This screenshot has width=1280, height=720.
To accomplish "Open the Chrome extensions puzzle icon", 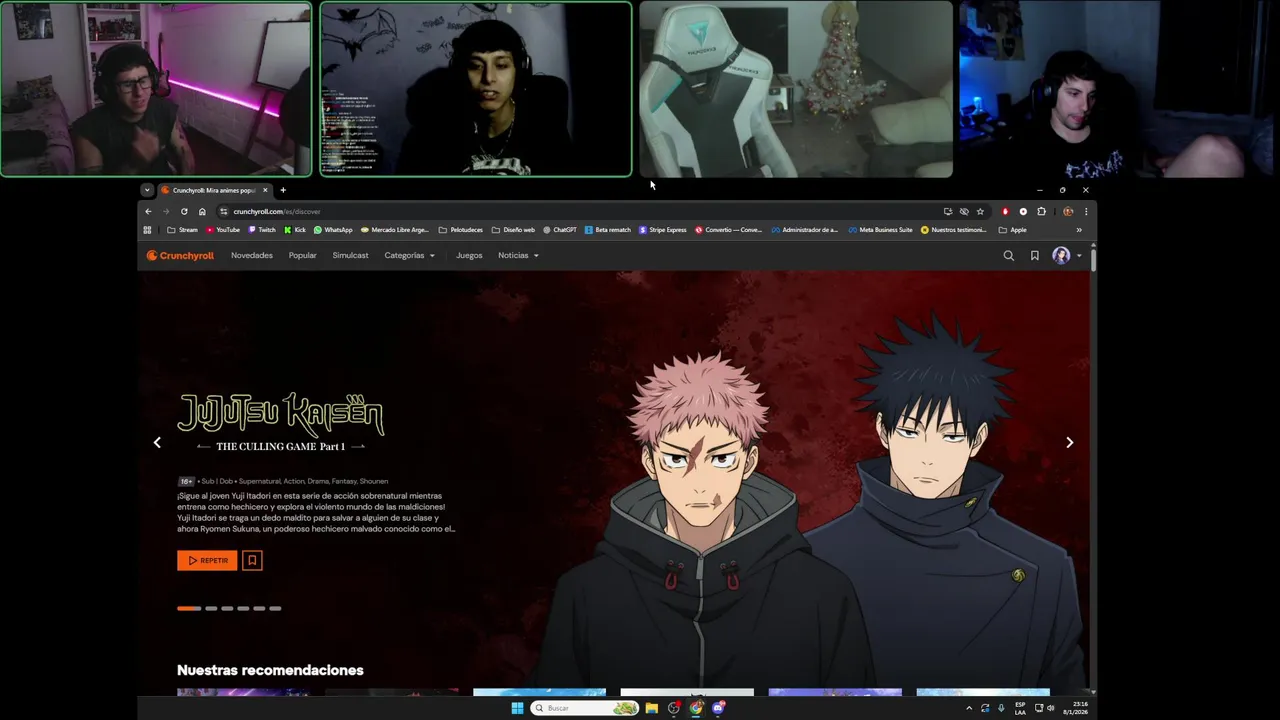I will click(x=1041, y=211).
